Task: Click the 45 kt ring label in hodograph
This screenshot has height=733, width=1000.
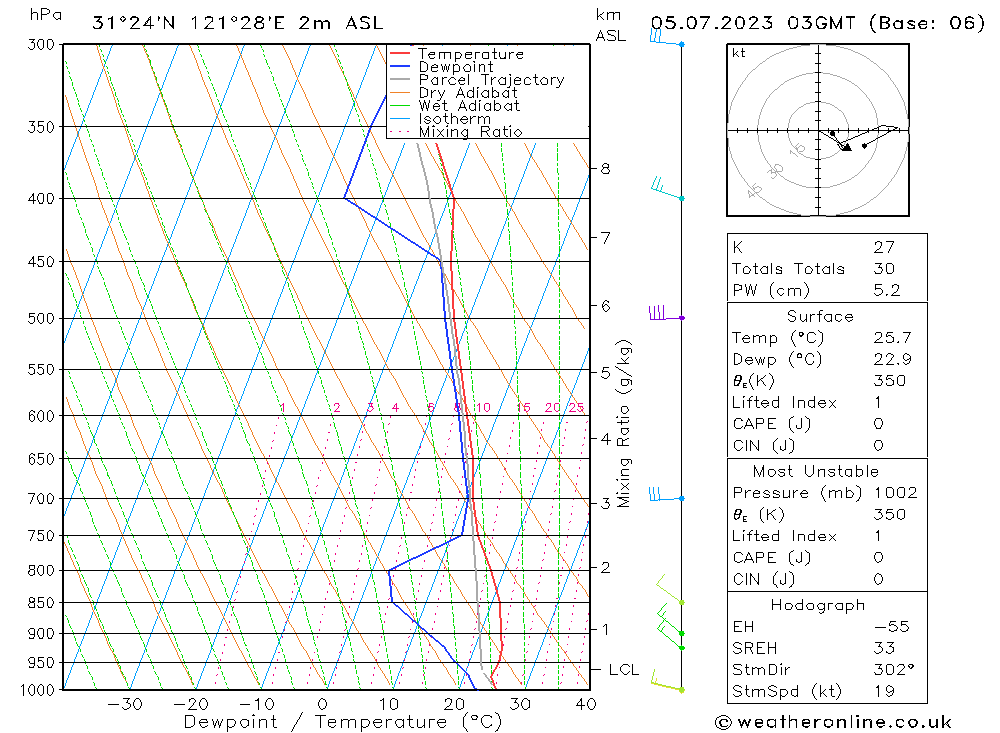Action: pos(754,191)
